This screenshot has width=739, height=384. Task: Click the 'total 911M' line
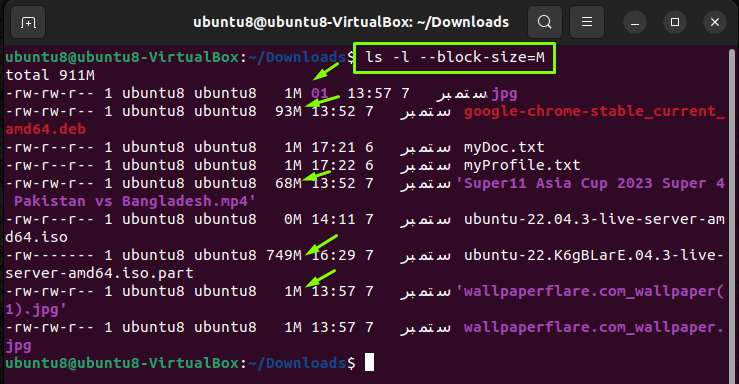click(50, 75)
